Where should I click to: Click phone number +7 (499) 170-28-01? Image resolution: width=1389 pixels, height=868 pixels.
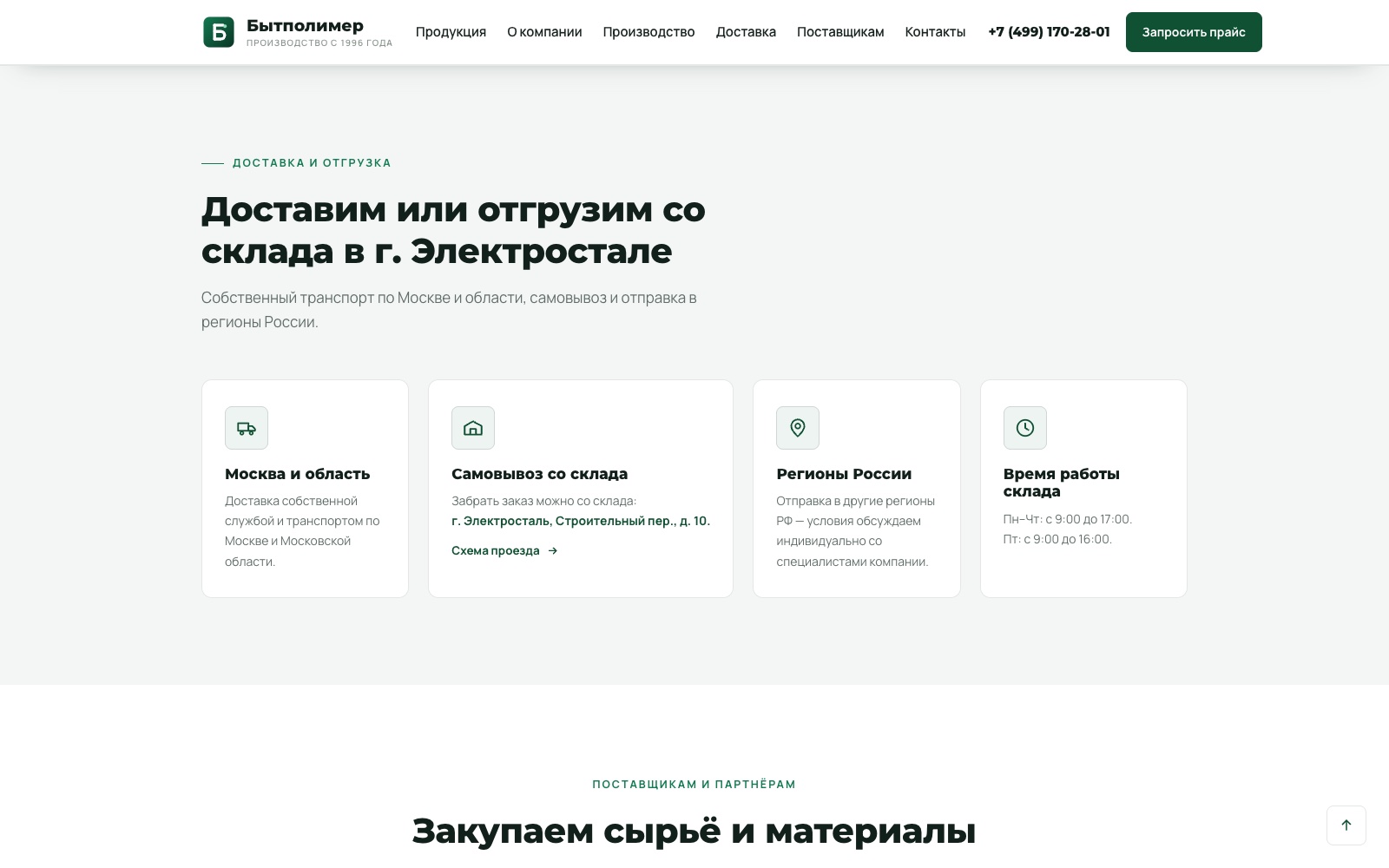1049,32
